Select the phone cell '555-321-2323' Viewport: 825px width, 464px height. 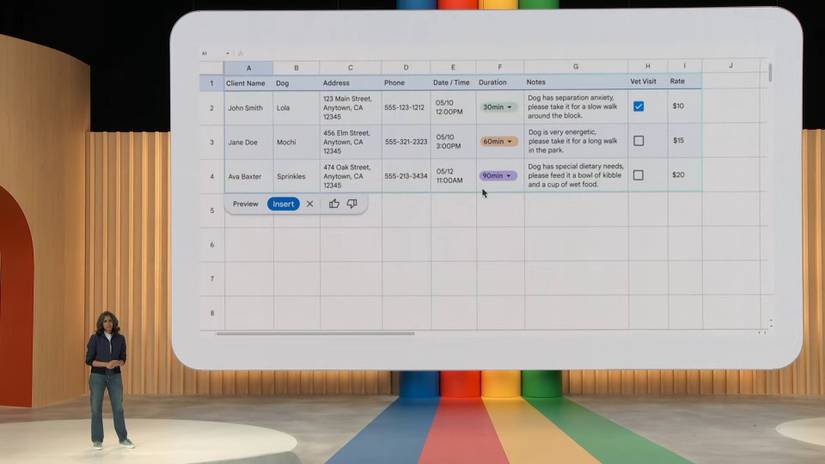coord(406,142)
